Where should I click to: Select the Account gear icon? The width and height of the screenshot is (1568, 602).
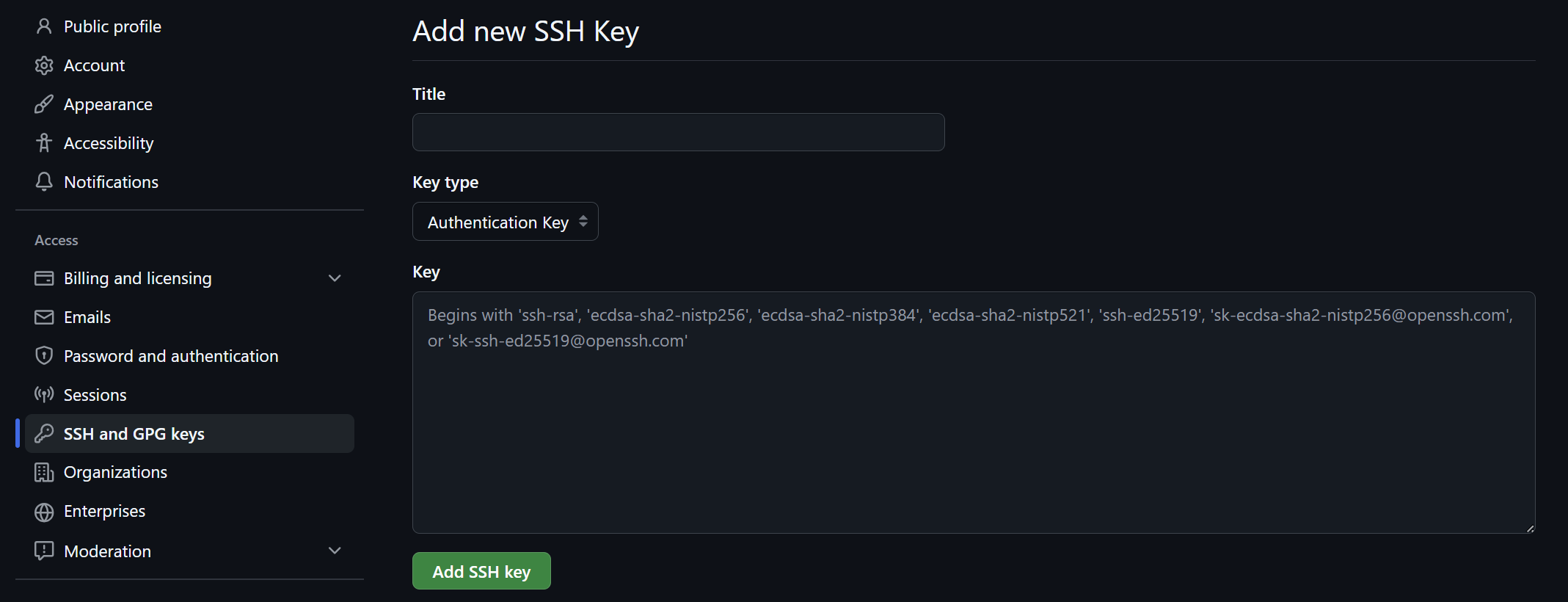tap(44, 65)
